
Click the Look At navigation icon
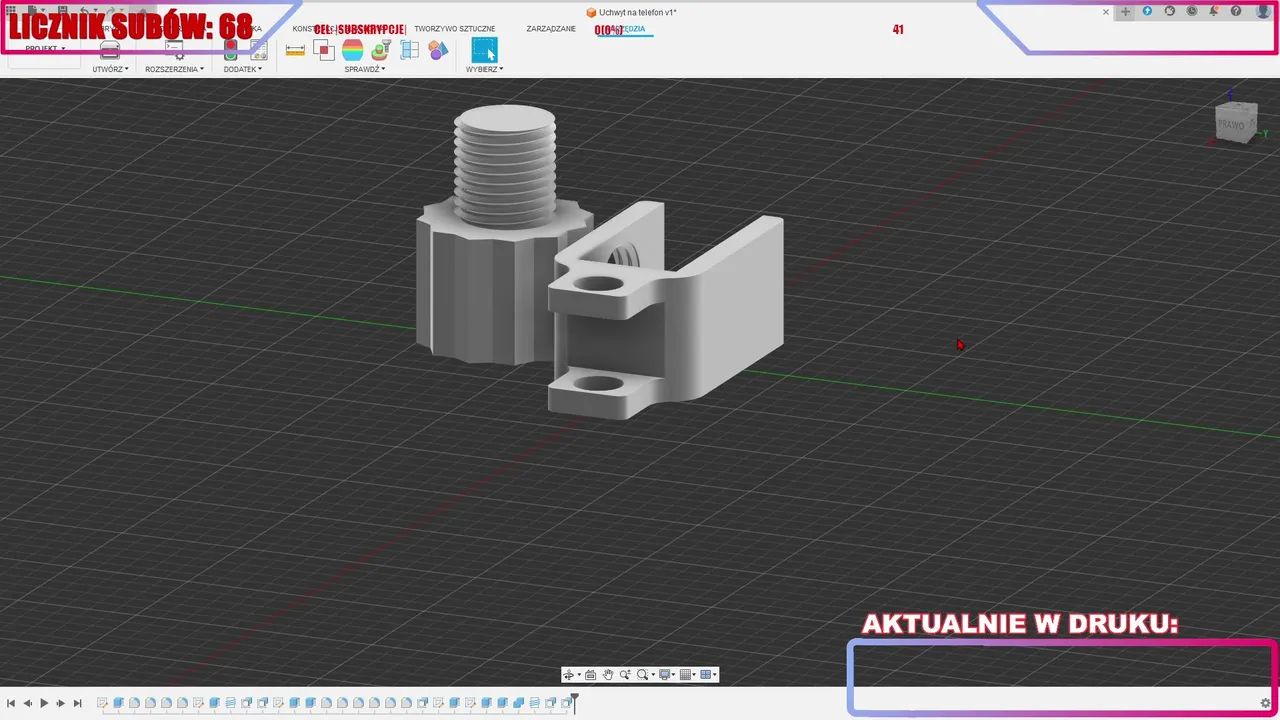(590, 675)
